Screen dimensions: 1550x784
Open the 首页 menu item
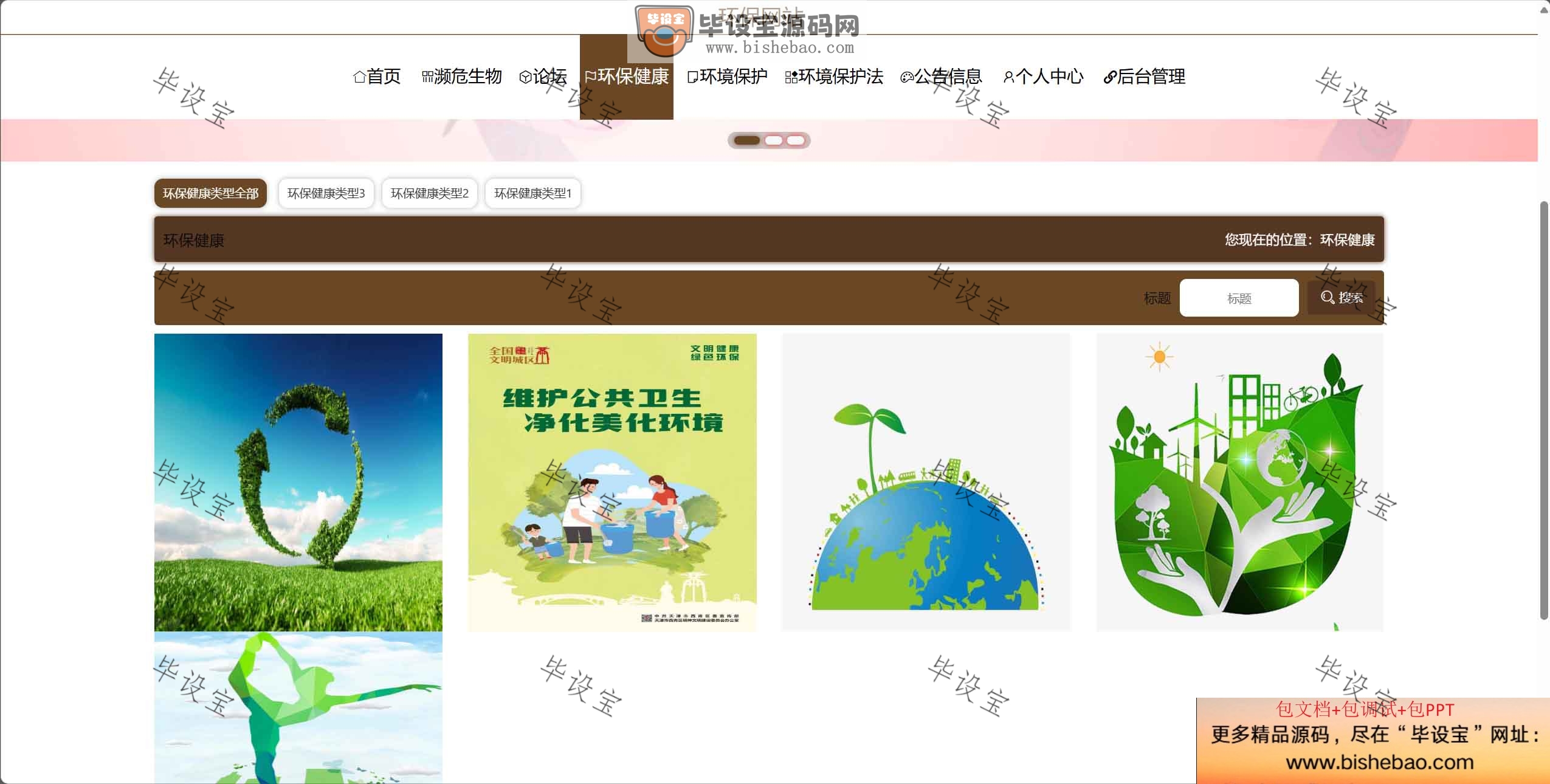tap(377, 77)
